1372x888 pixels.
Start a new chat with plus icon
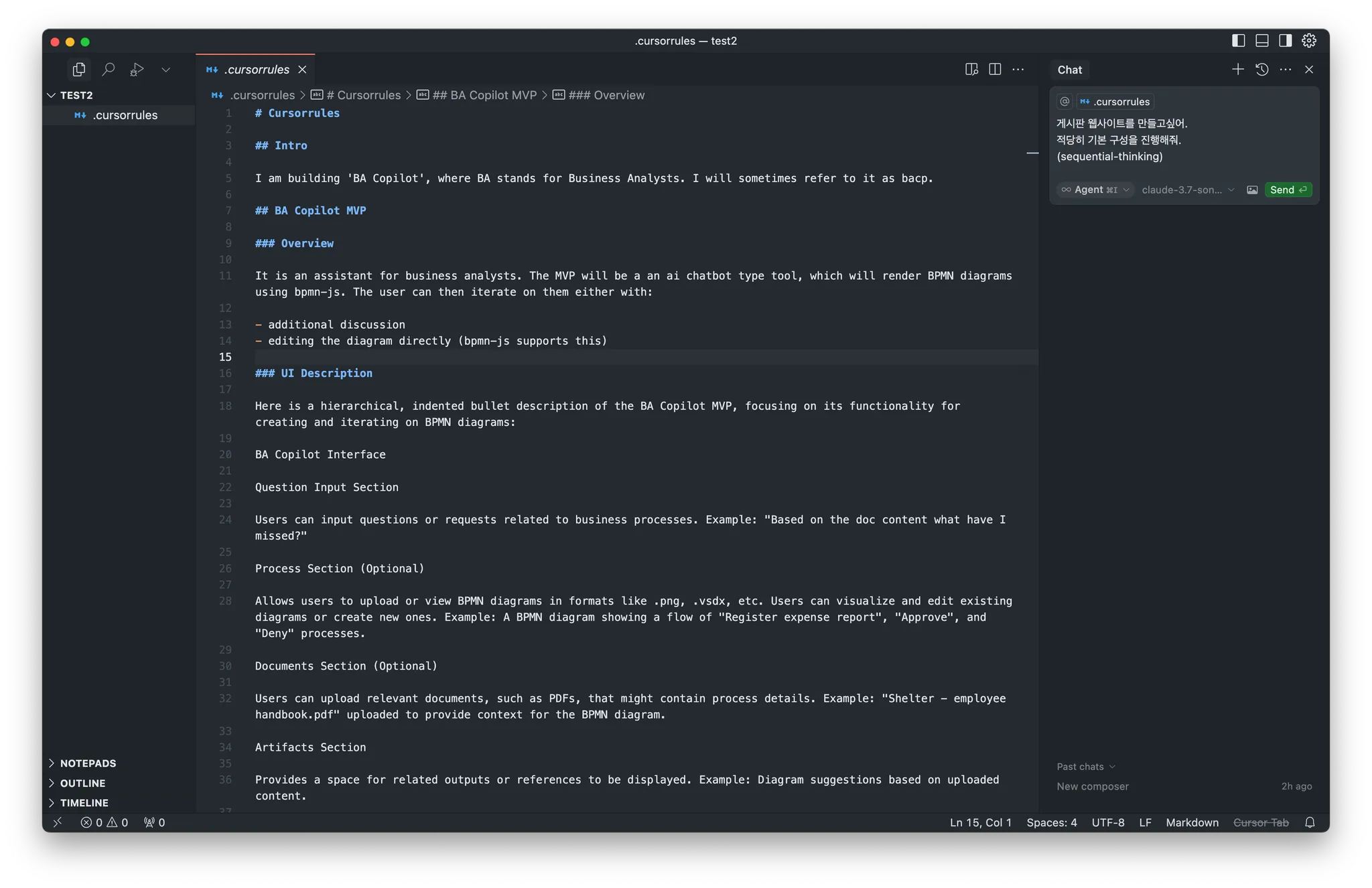click(x=1237, y=70)
